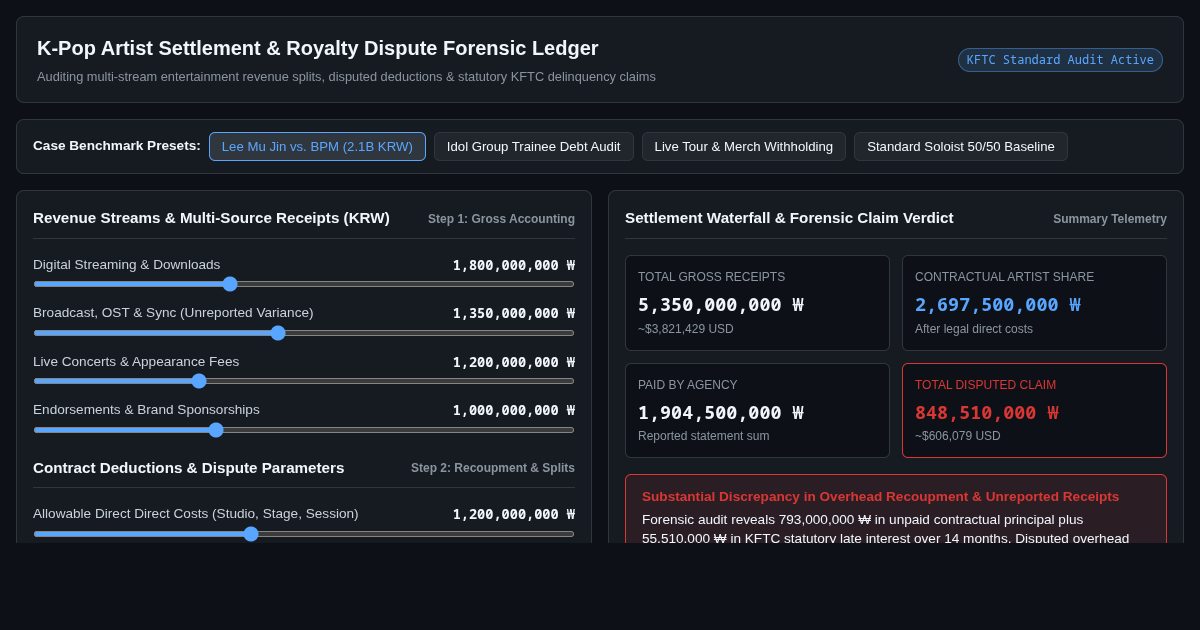Click the 848,510,000 ₩ disputed amount

click(987, 412)
